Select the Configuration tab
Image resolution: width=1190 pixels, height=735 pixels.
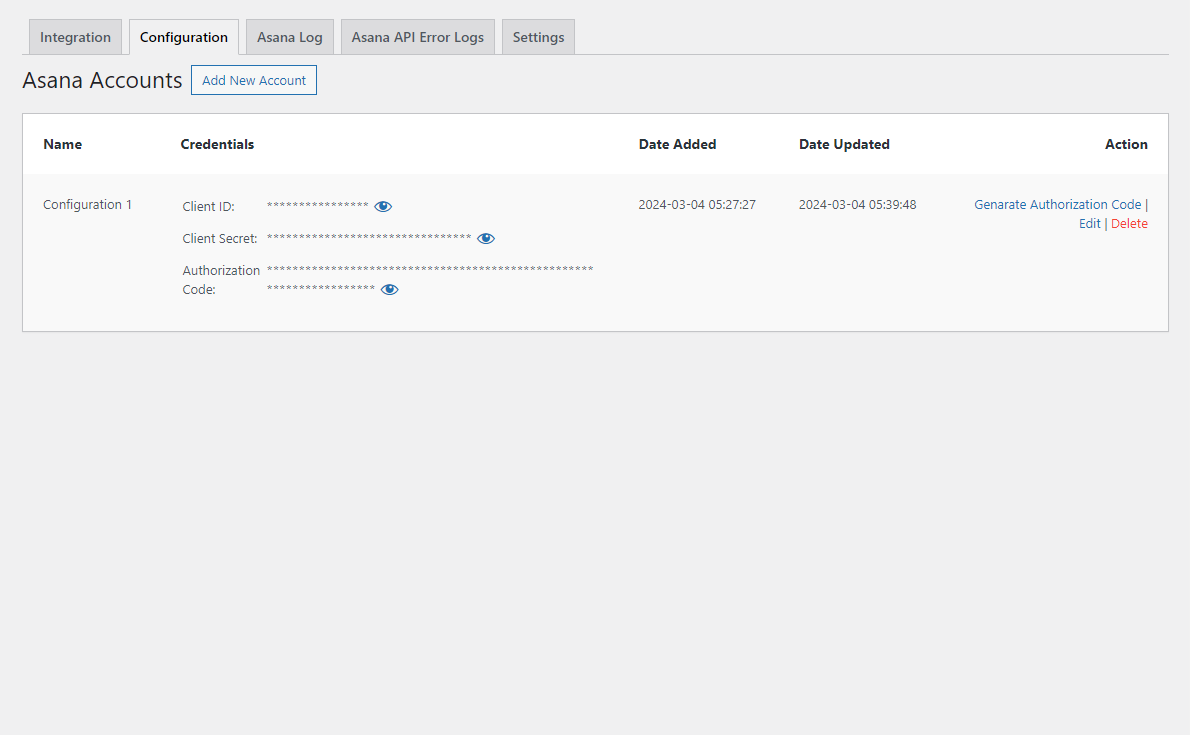click(184, 37)
